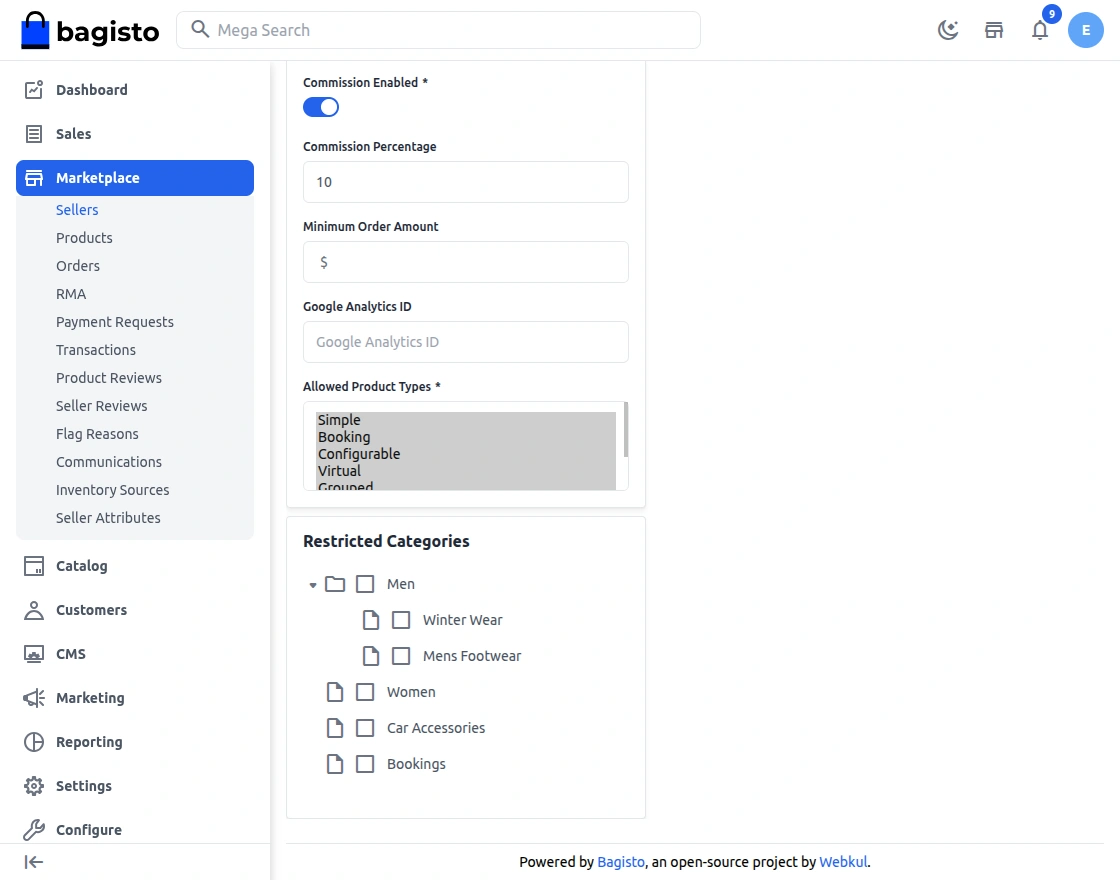Viewport: 1120px width, 880px height.
Task: Follow the Webkul footer link
Action: [x=843, y=862]
